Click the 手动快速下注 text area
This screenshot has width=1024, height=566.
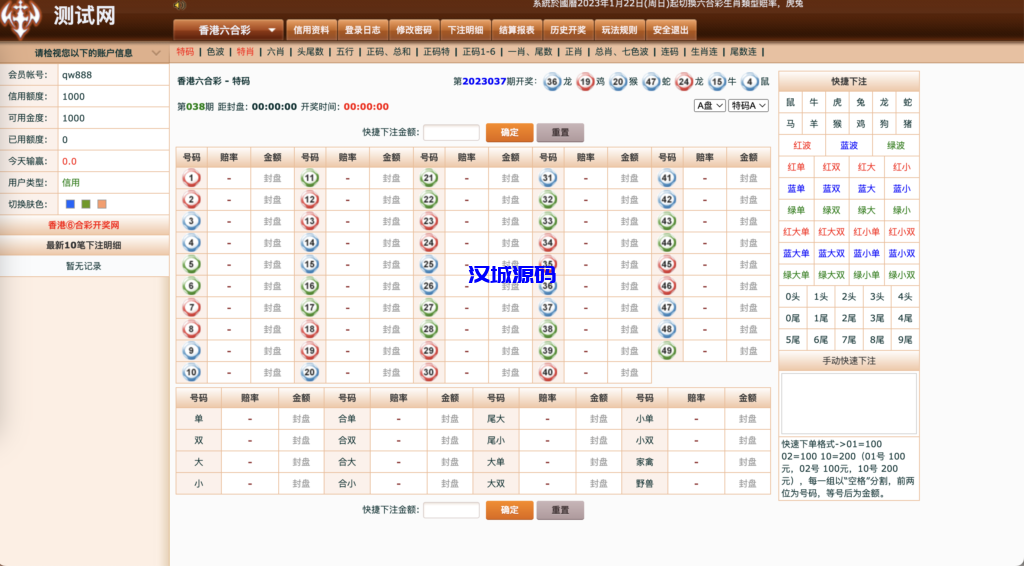coord(849,403)
